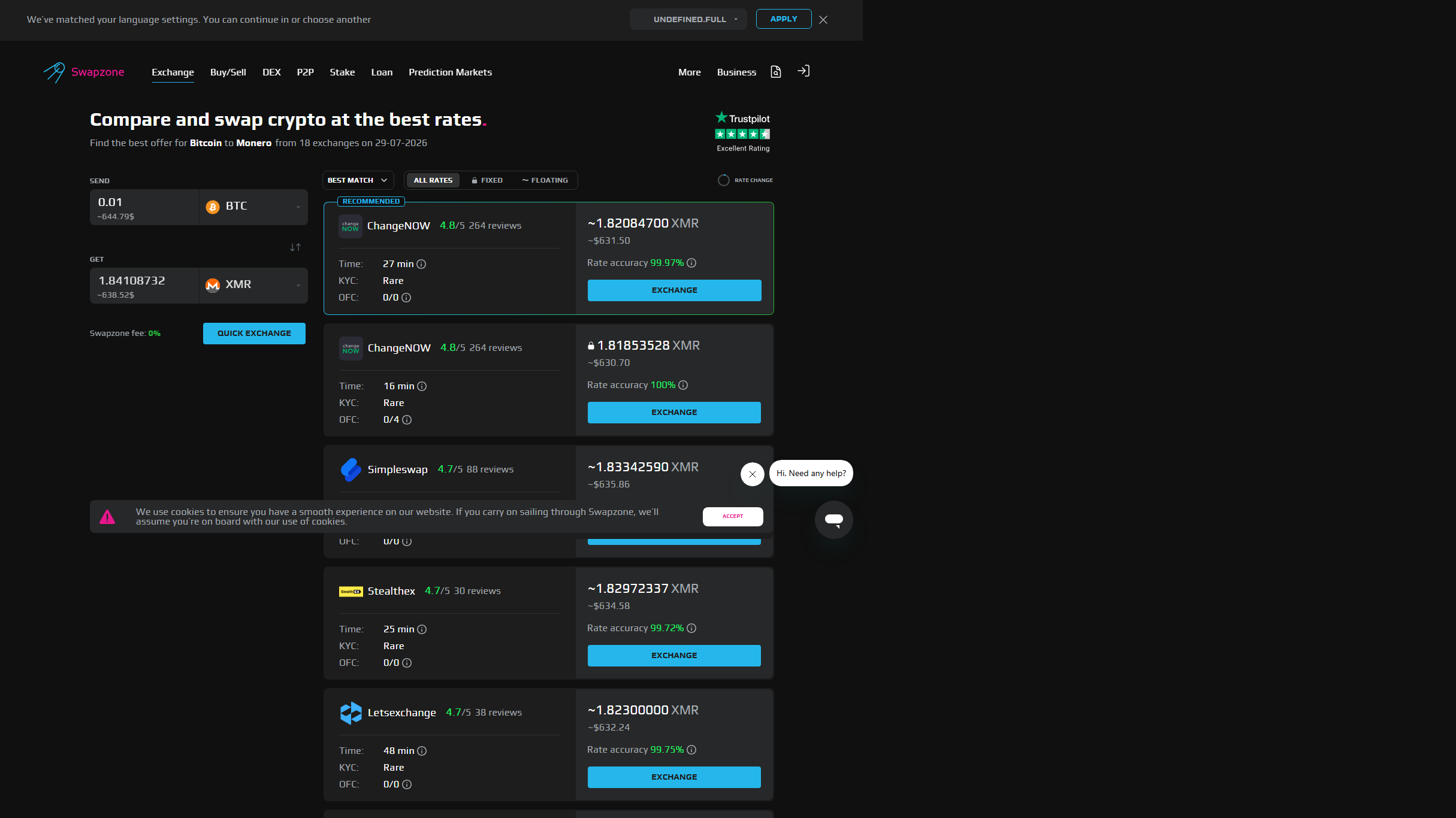This screenshot has width=1456, height=818.
Task: Click Simpleswap 4.7/5 88 reviews rating
Action: pos(476,469)
